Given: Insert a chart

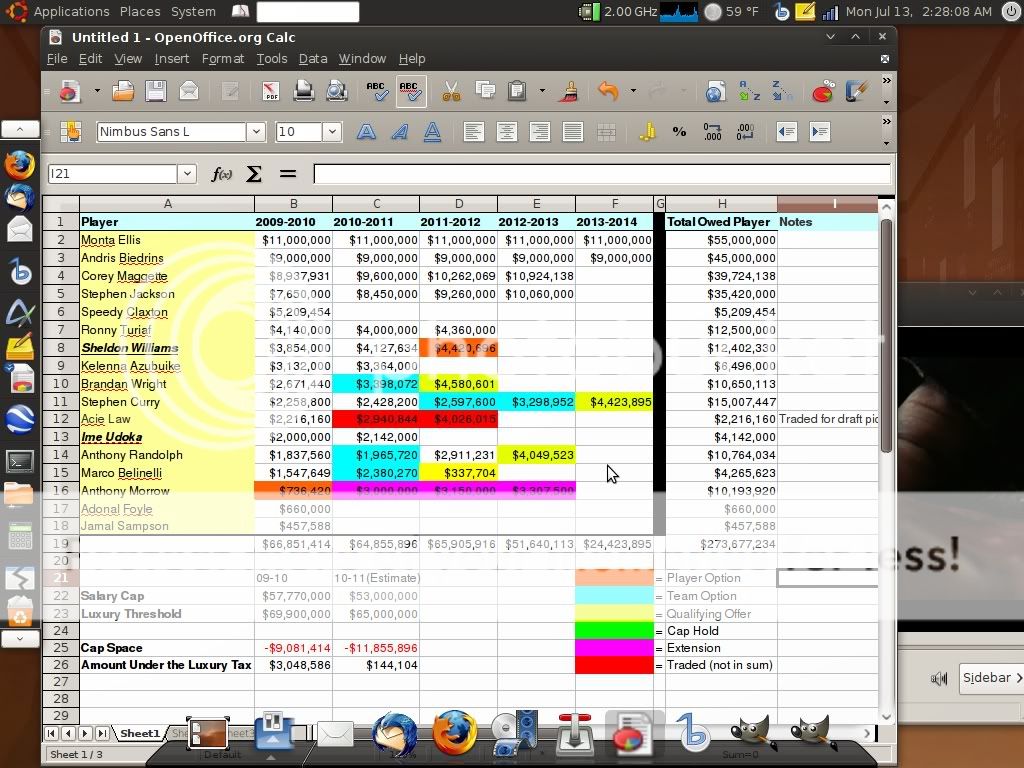Looking at the screenshot, I should point(823,91).
